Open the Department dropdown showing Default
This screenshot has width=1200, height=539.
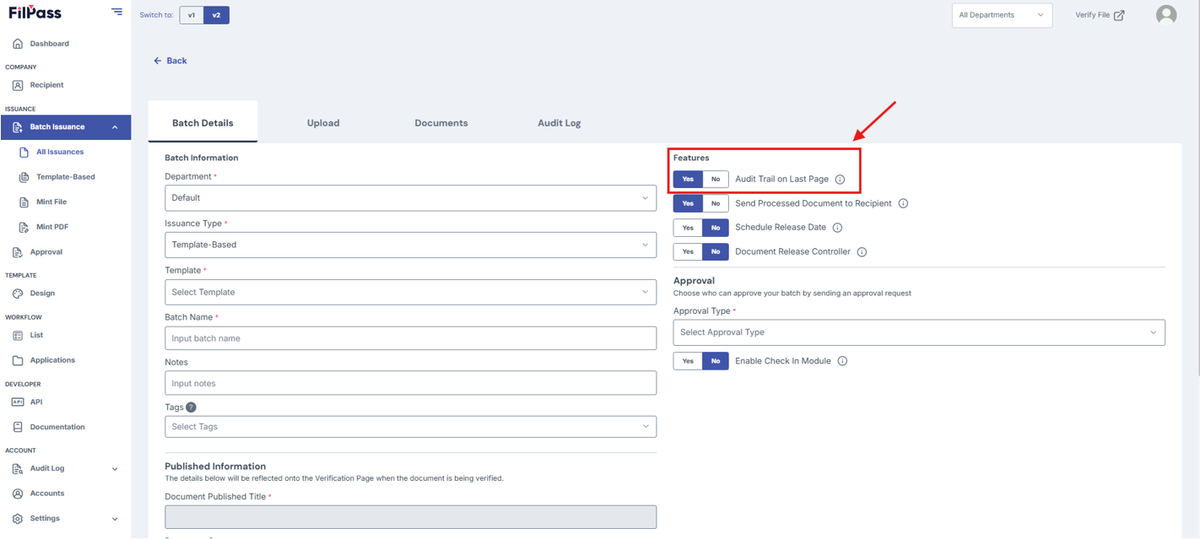[410, 198]
